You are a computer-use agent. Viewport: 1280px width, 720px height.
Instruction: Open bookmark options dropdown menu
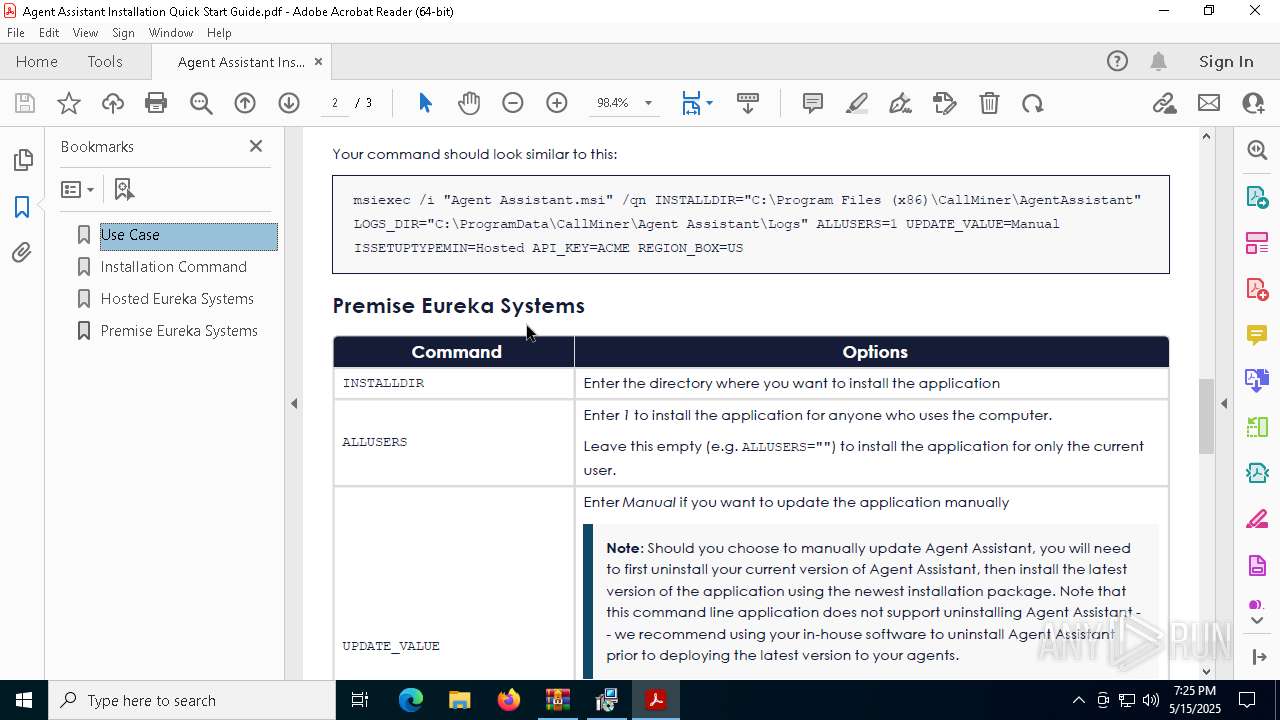point(77,189)
